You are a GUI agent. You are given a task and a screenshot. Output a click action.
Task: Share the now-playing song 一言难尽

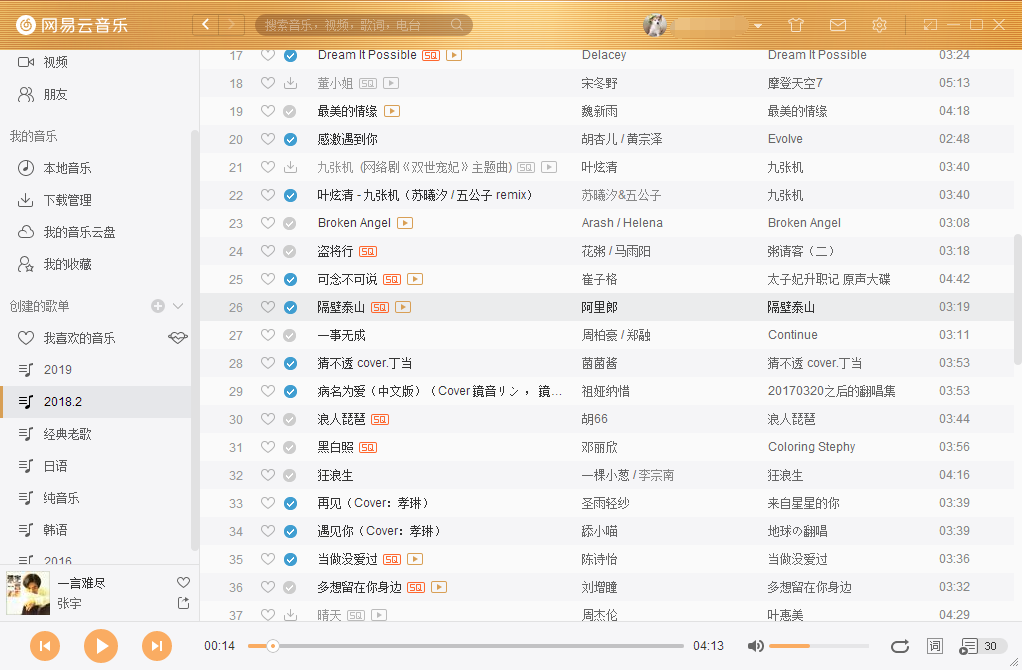click(x=183, y=603)
